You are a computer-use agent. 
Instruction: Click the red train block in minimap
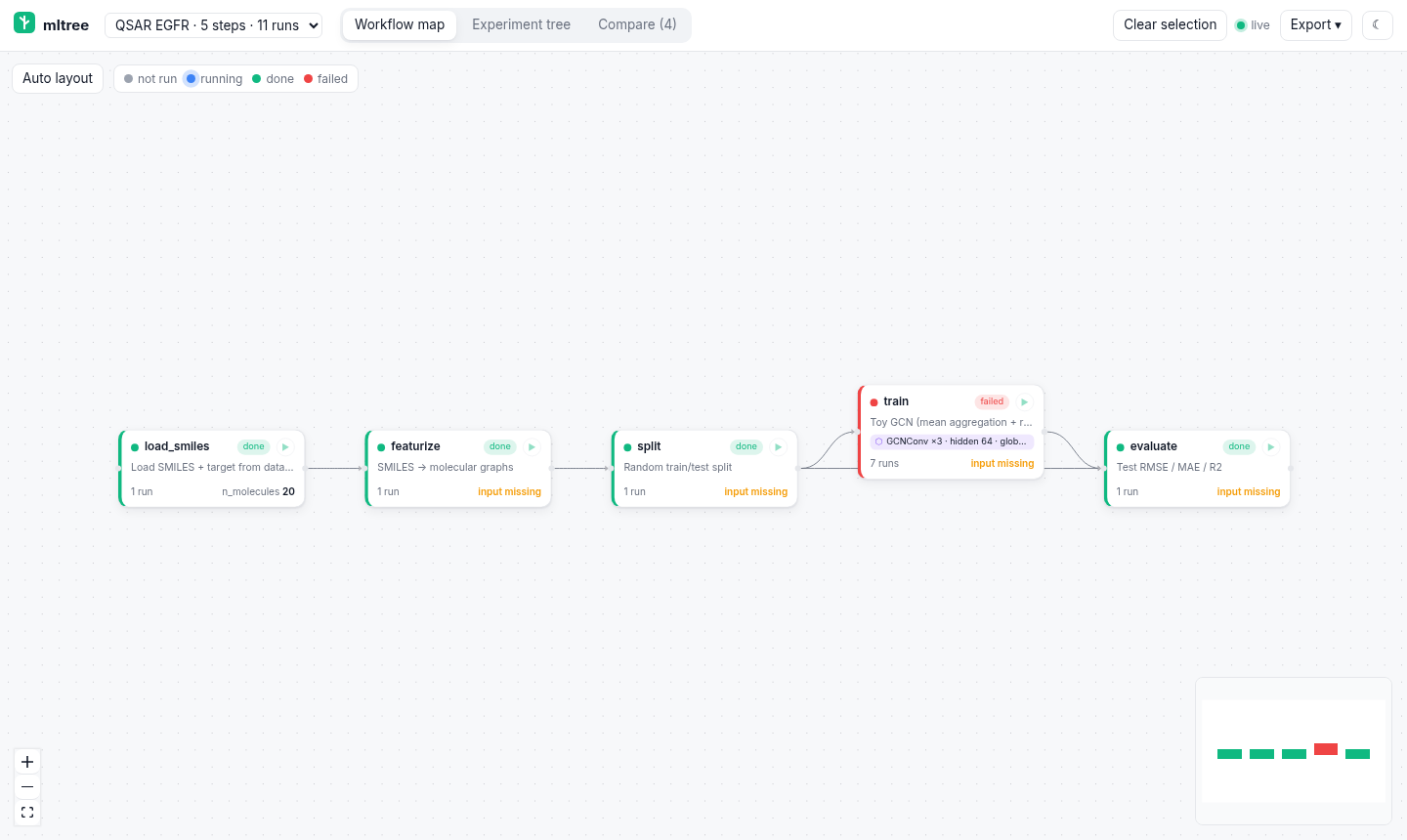pyautogui.click(x=1326, y=749)
